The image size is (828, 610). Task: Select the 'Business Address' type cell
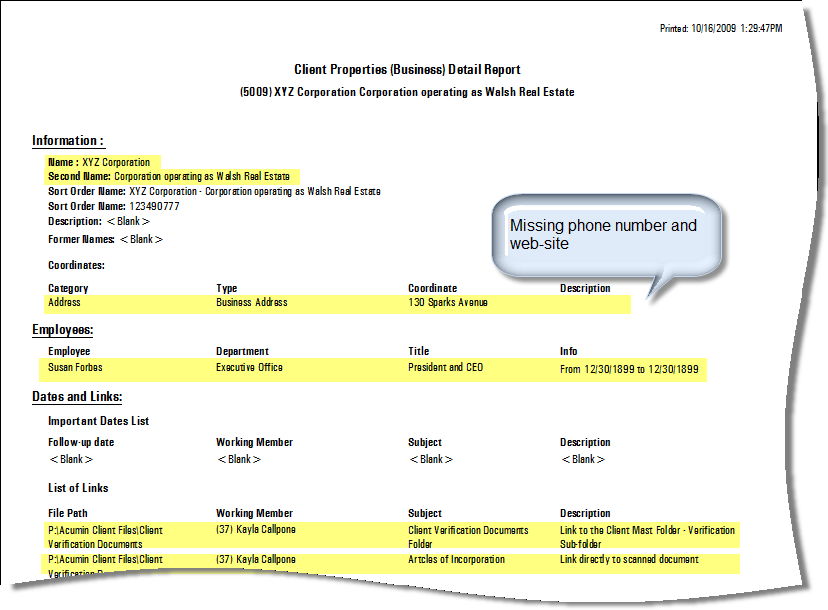pos(251,303)
